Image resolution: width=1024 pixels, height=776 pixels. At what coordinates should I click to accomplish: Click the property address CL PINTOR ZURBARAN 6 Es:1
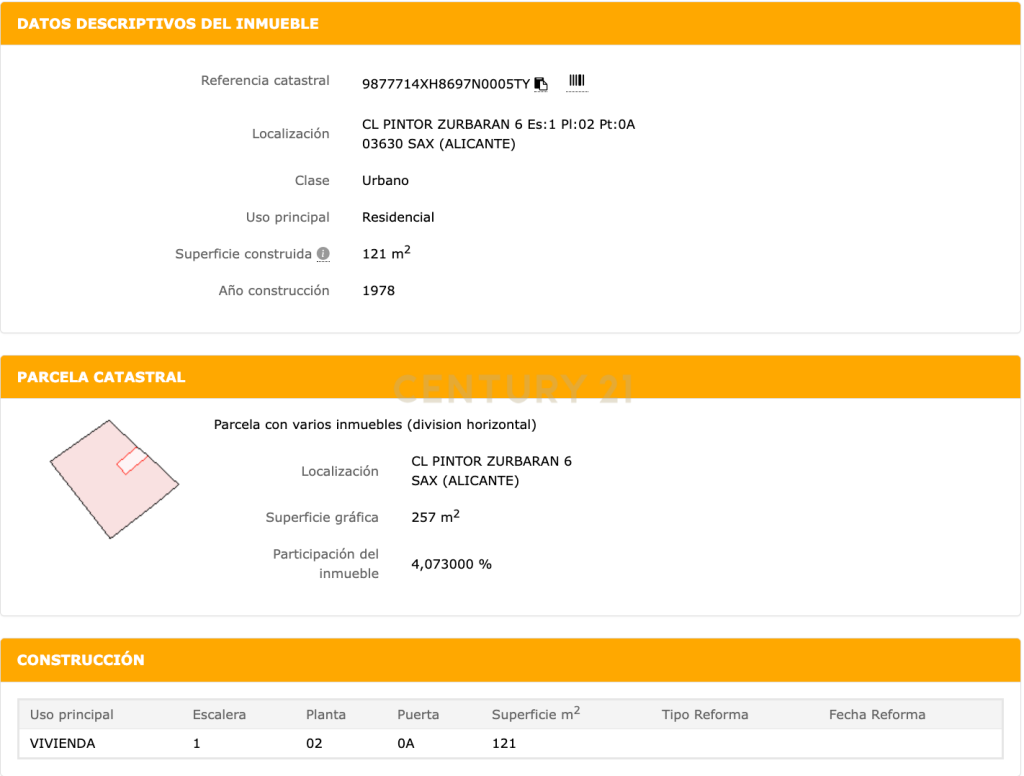click(x=498, y=125)
